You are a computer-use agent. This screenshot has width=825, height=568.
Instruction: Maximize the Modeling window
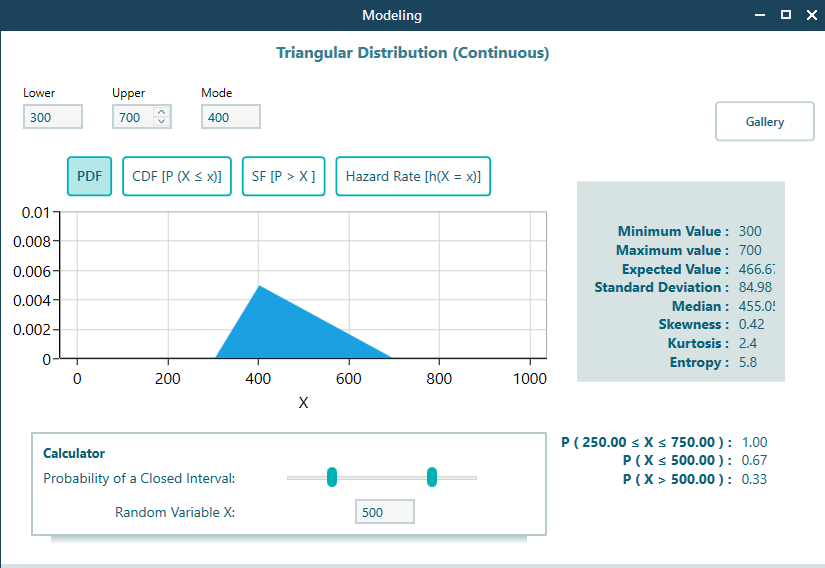pos(785,15)
